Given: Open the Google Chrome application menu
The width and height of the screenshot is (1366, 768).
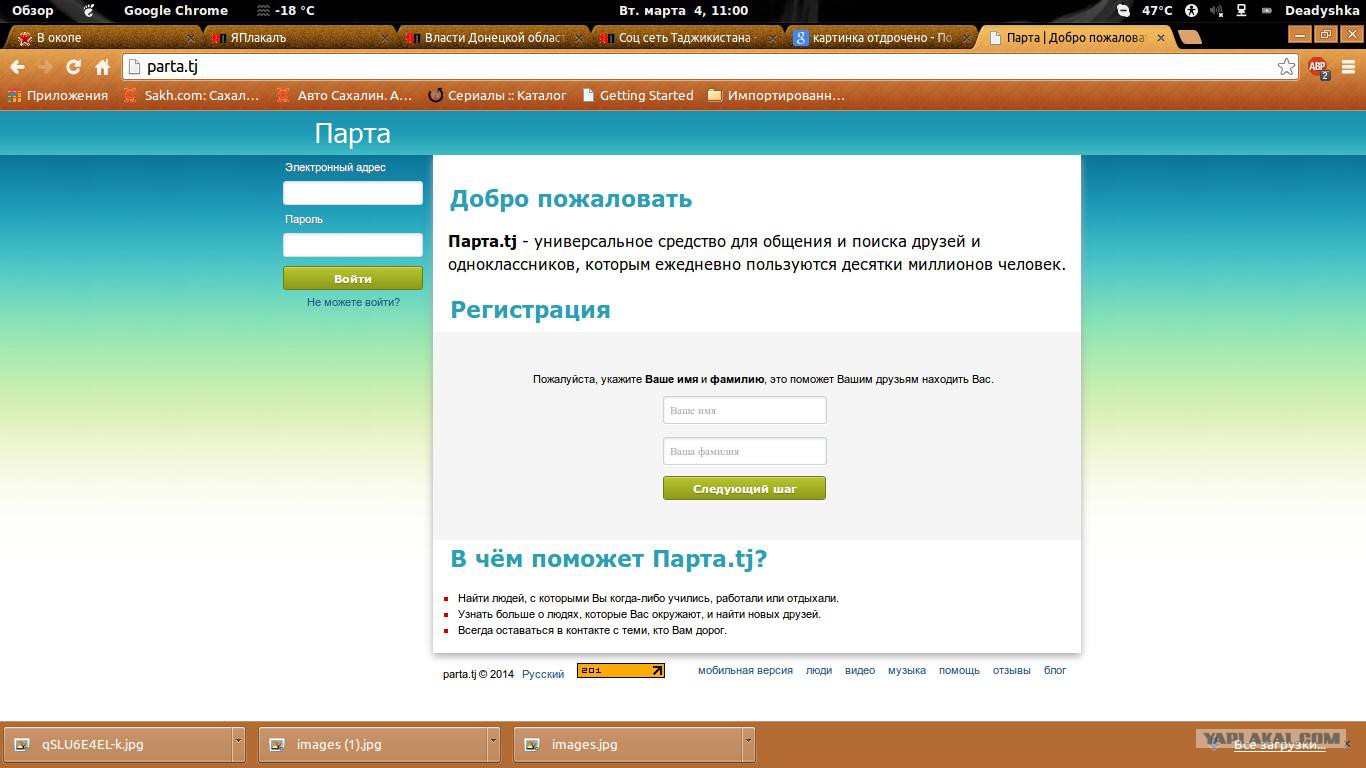Looking at the screenshot, I should 176,11.
